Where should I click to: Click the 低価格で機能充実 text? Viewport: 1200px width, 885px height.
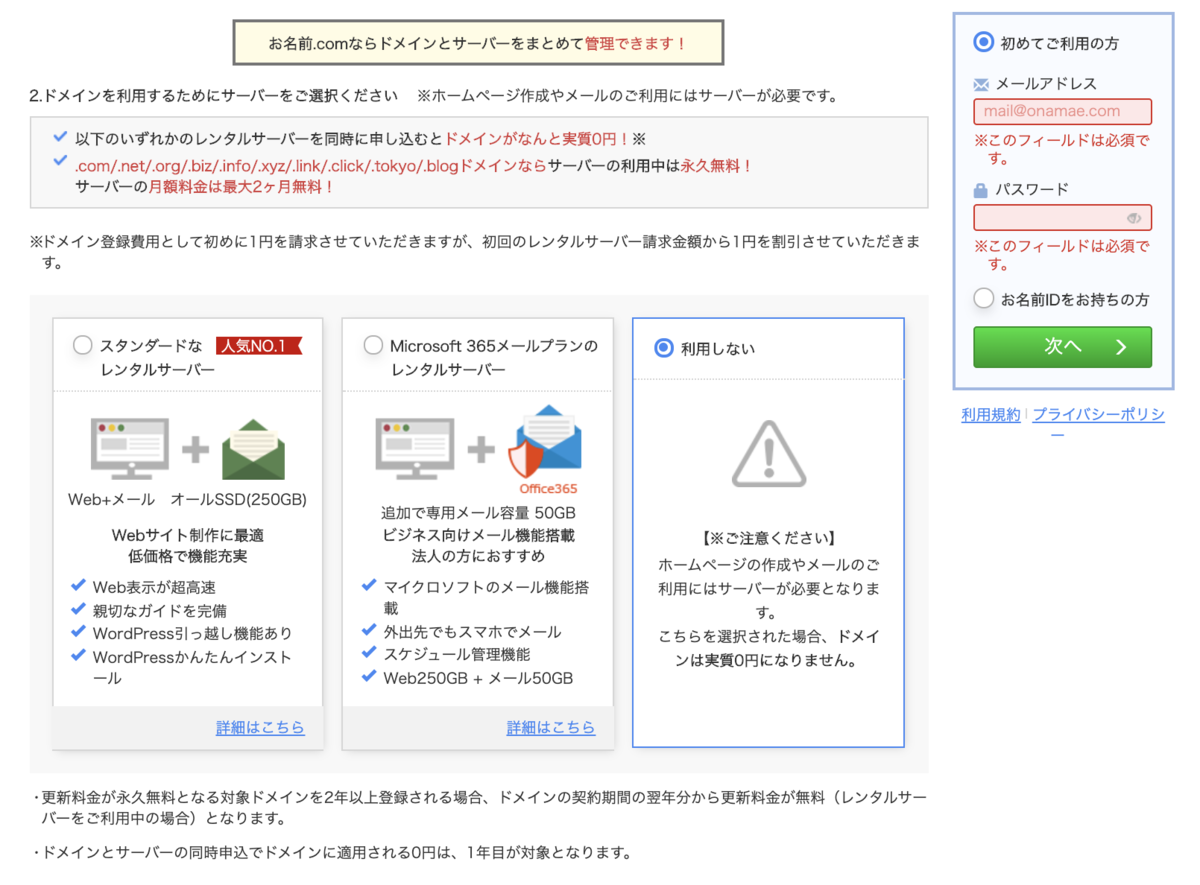[188, 557]
